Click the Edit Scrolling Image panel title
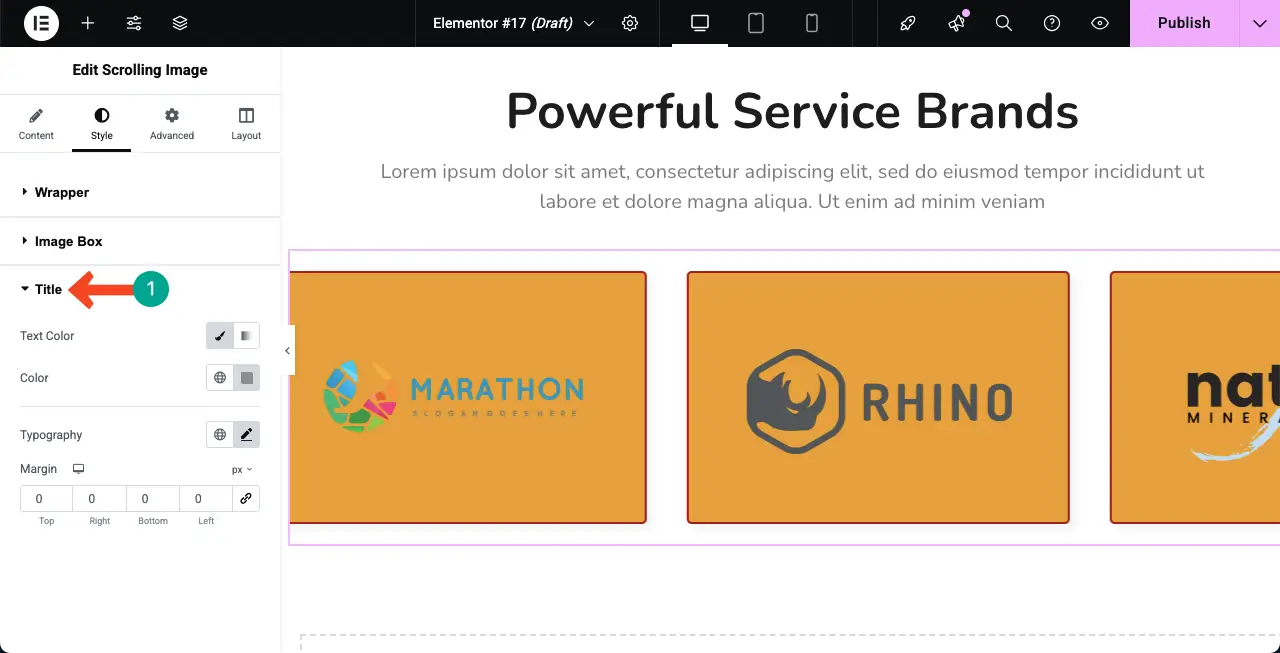The image size is (1280, 653). [x=140, y=70]
